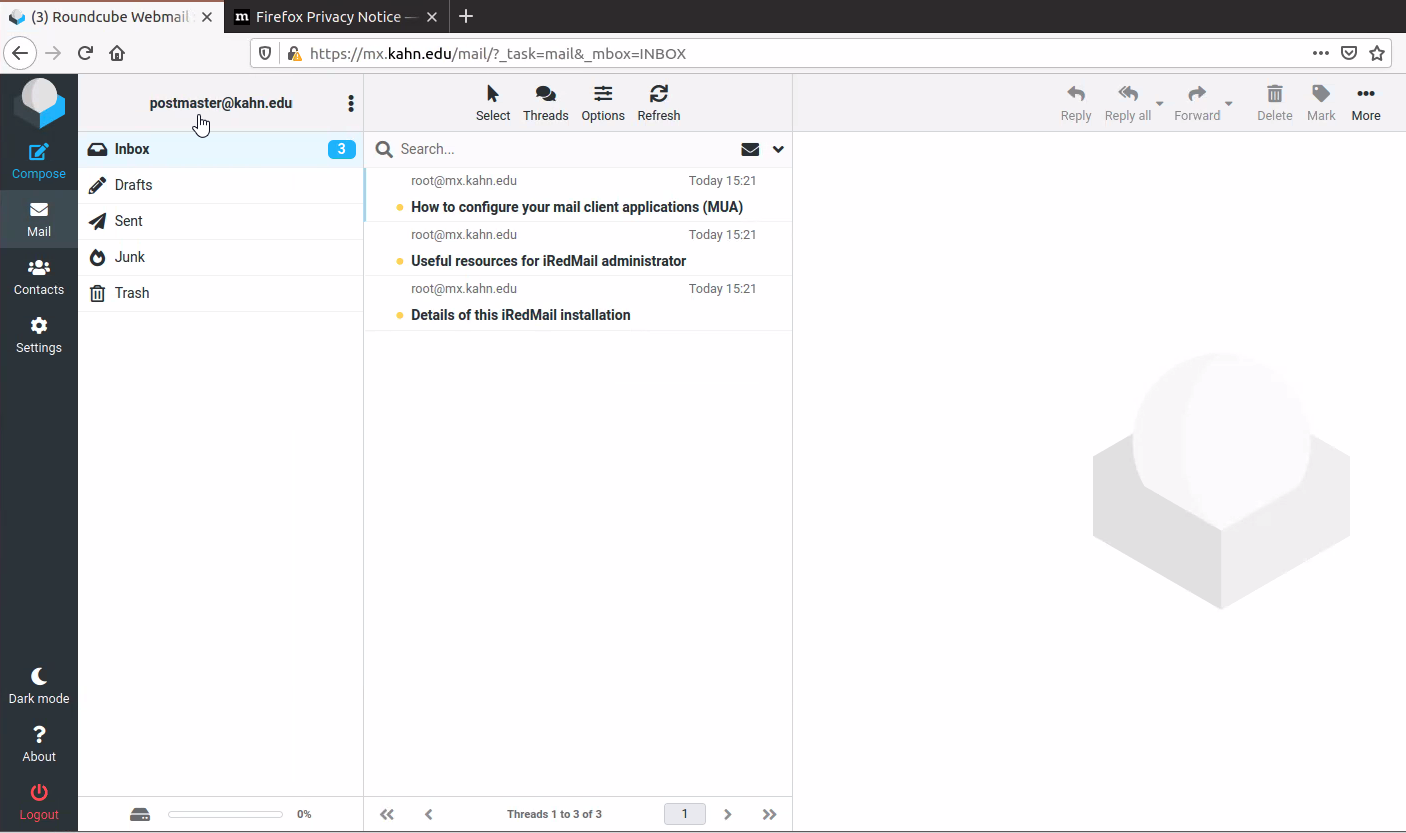This screenshot has width=1406, height=833.
Task: Expand the Forward options arrow
Action: click(1229, 103)
